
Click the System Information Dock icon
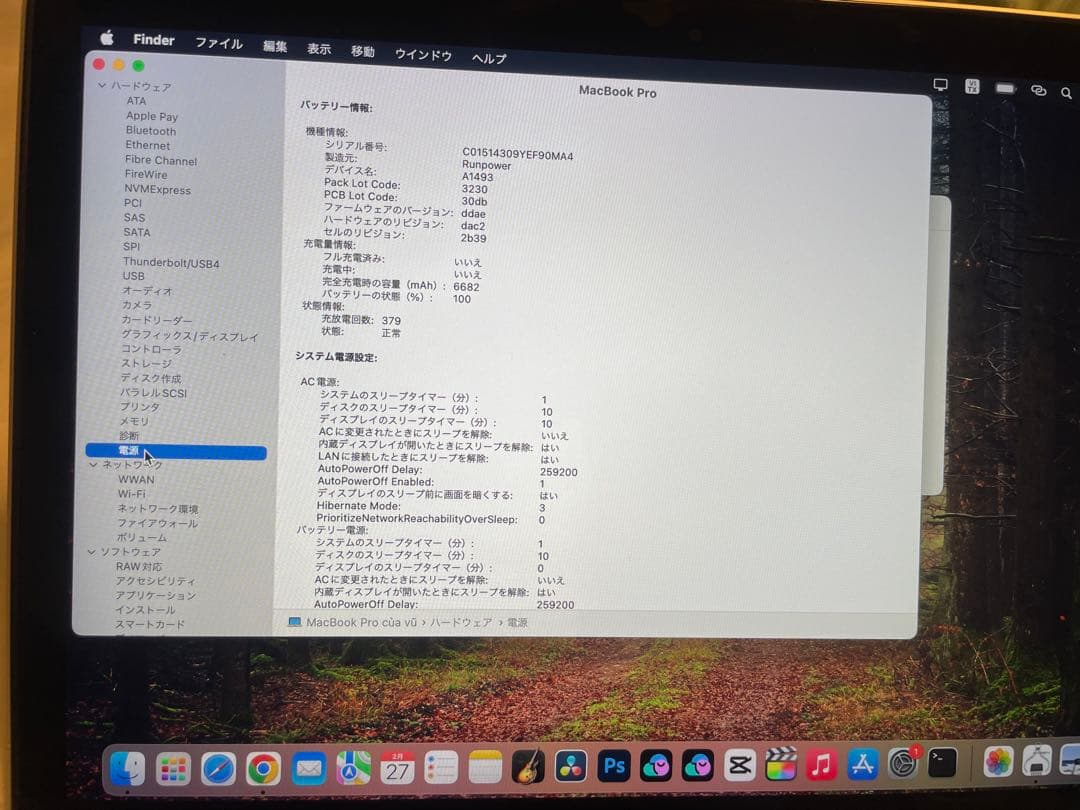pyautogui.click(x=1037, y=760)
